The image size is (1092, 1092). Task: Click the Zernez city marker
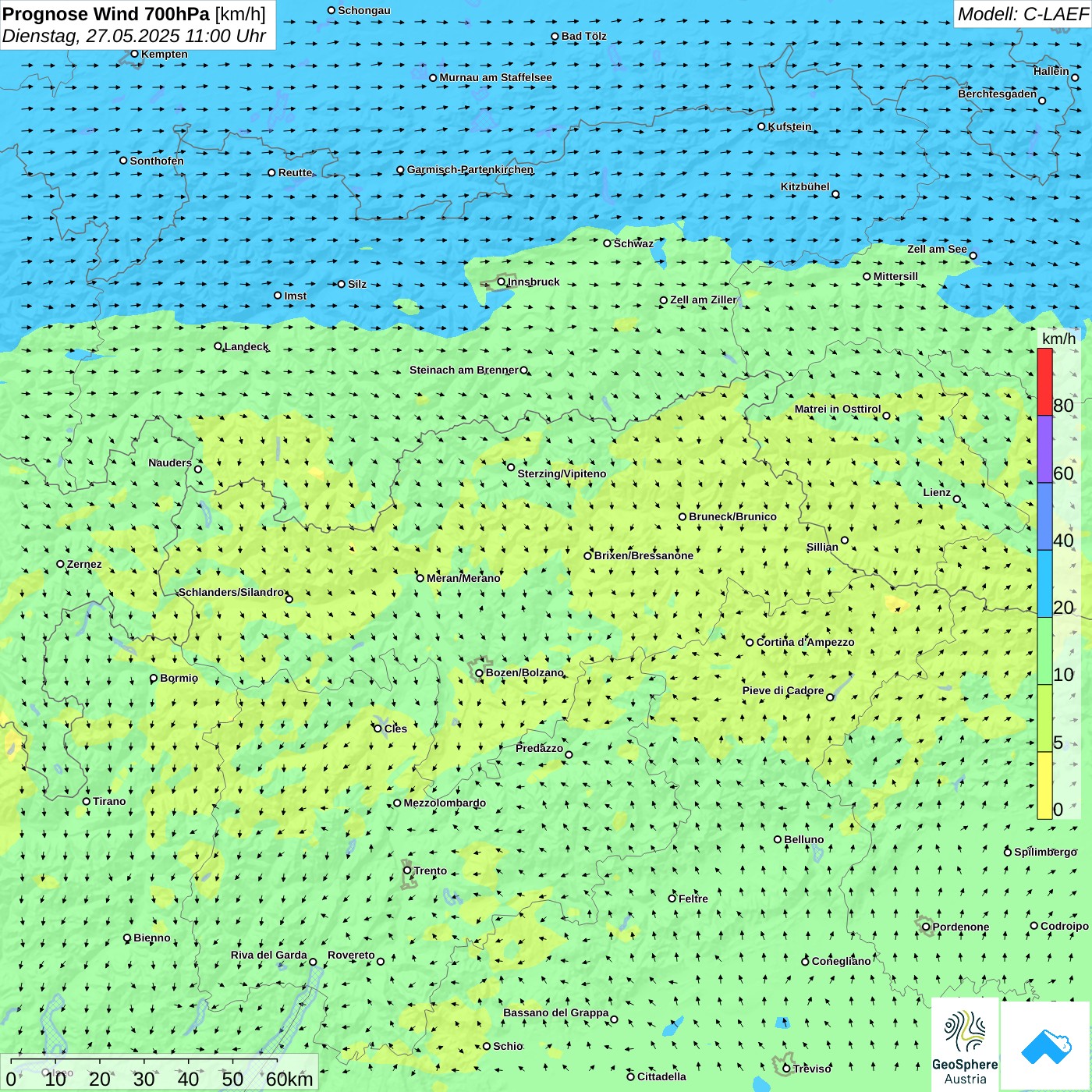(61, 564)
